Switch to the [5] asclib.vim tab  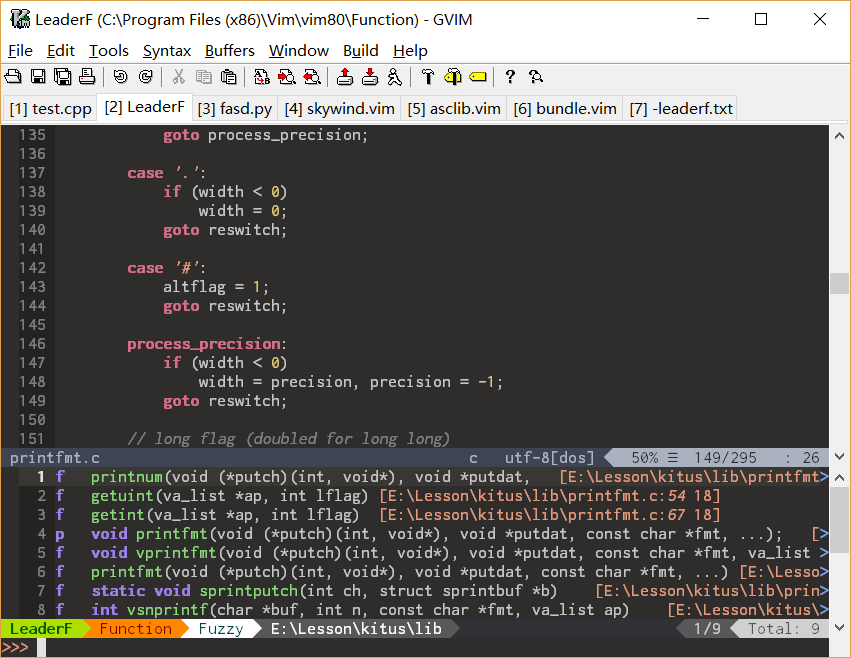point(454,109)
